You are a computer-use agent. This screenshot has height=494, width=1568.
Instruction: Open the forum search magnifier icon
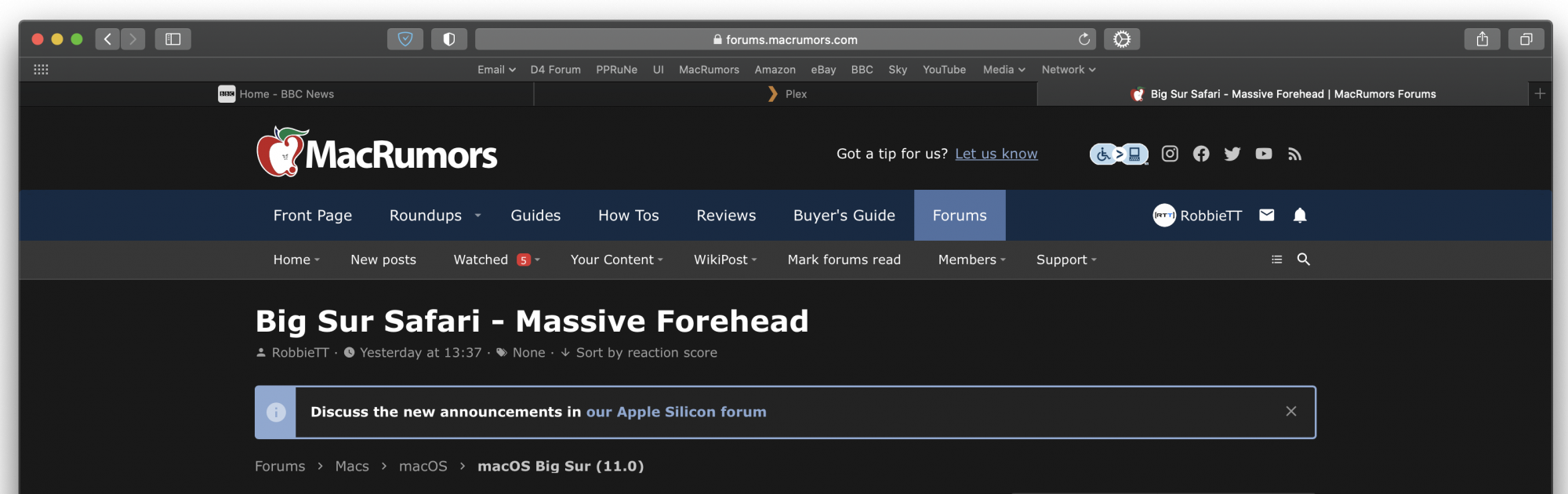(x=1304, y=260)
